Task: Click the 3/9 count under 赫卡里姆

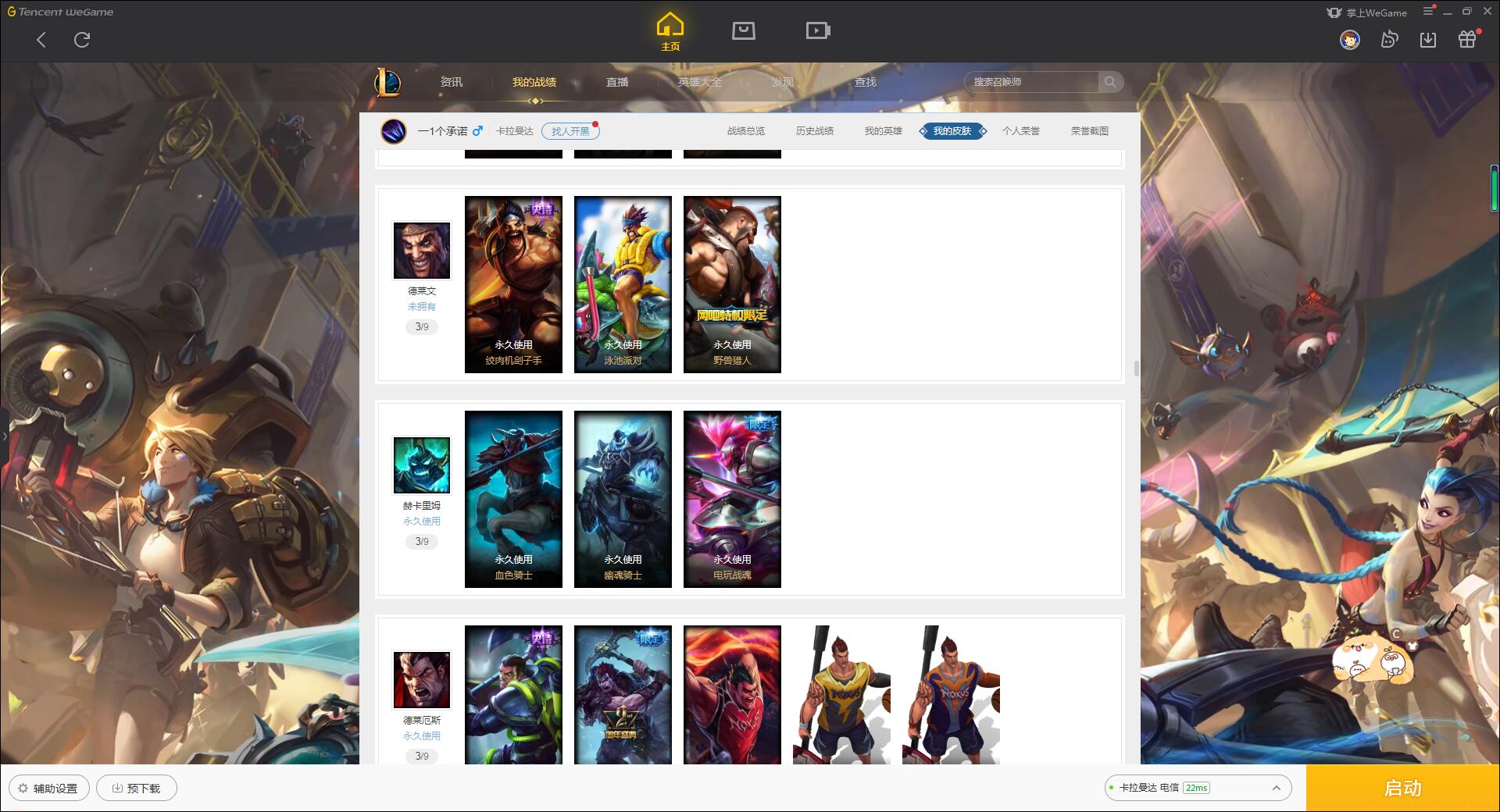Action: pyautogui.click(x=422, y=542)
